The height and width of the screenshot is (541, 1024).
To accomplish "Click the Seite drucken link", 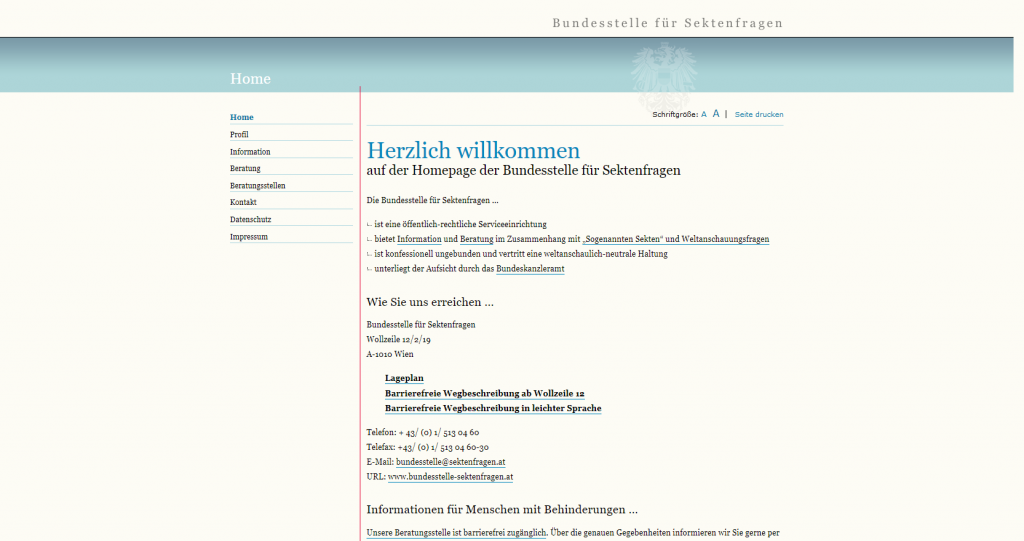I will click(x=759, y=114).
